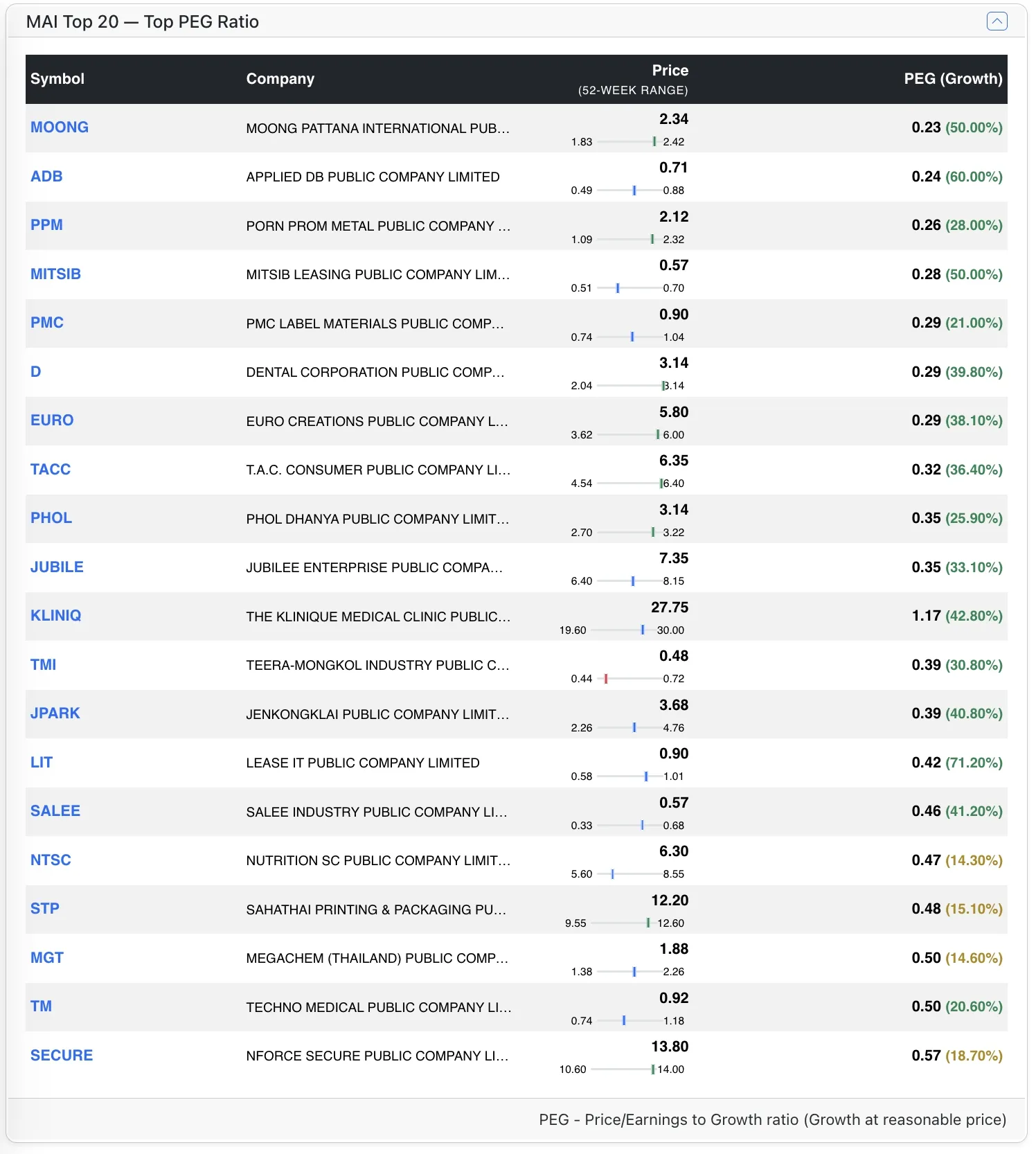Viewport: 1036px width, 1154px height.
Task: Open the NTSC symbol link
Action: tap(51, 860)
